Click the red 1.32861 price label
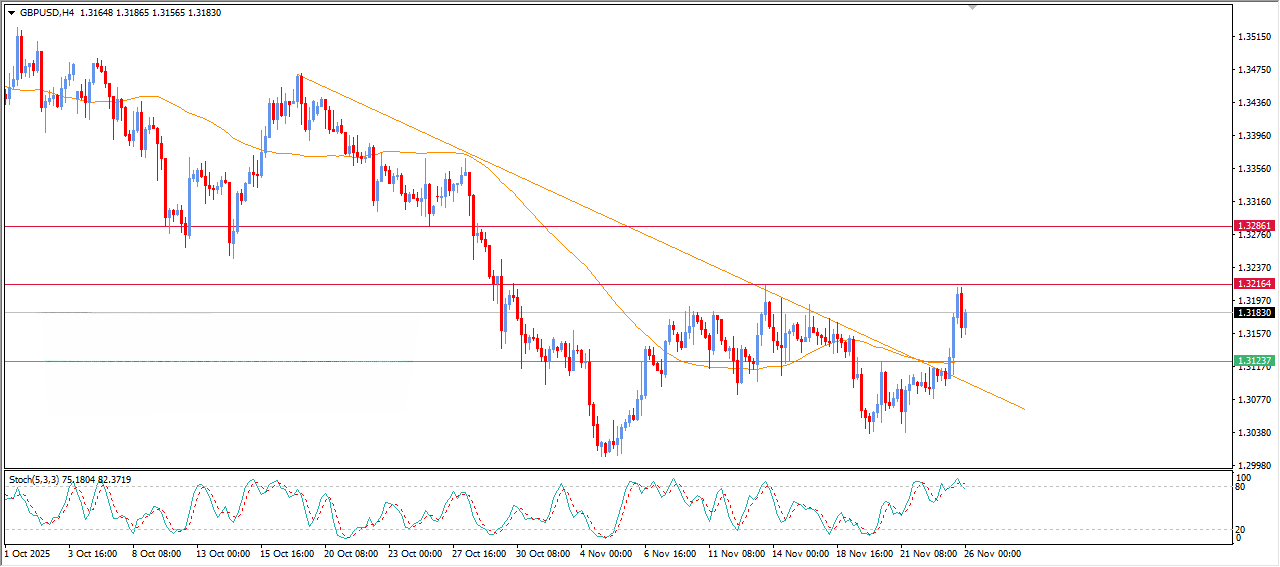This screenshot has width=1280, height=567. (x=1254, y=227)
